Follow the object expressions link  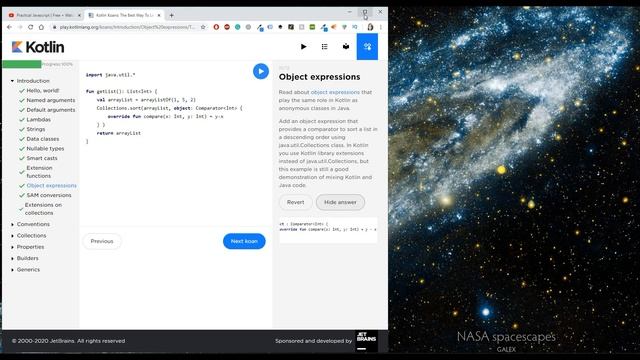point(335,92)
